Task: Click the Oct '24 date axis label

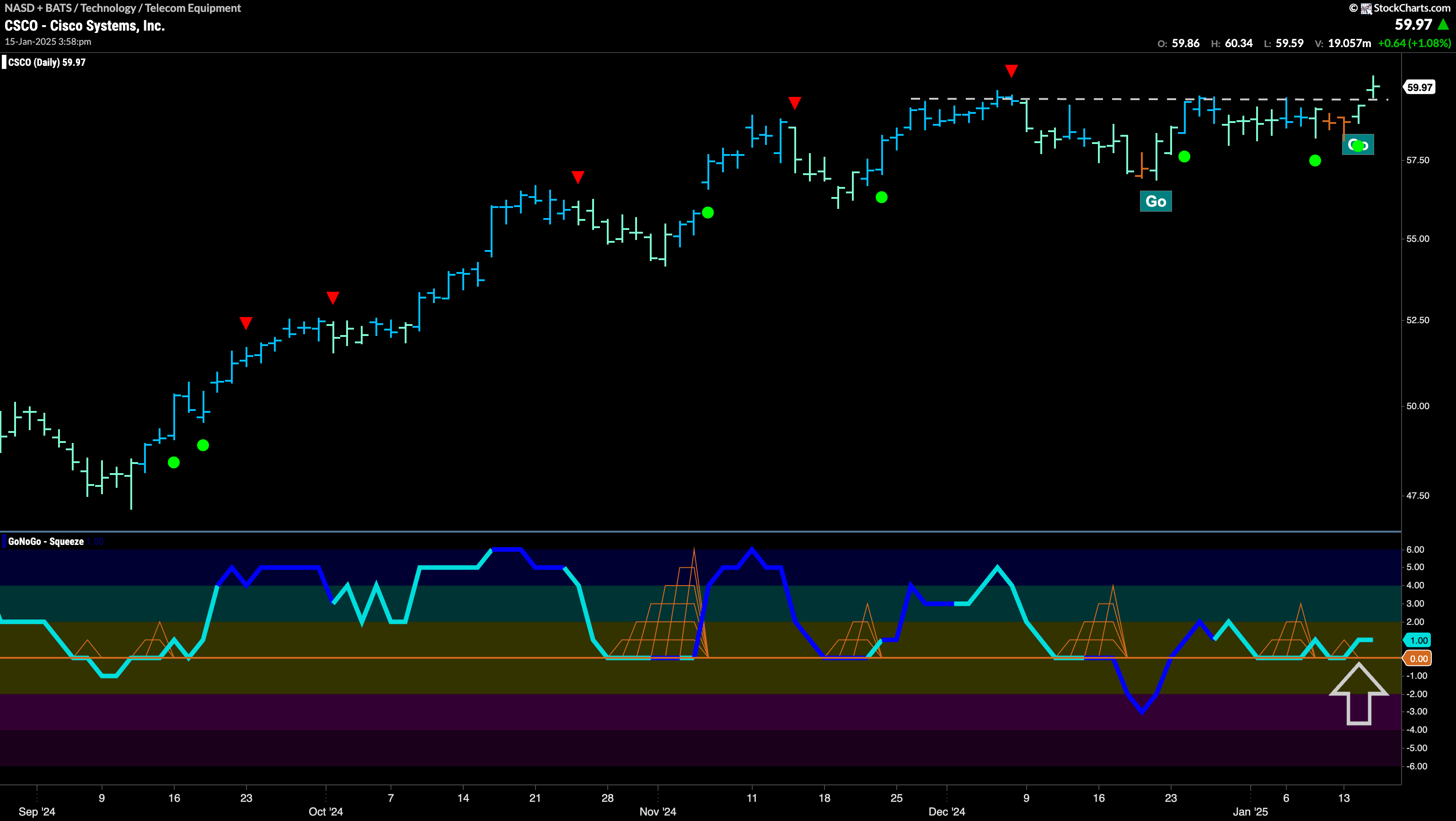Action: tap(326, 812)
